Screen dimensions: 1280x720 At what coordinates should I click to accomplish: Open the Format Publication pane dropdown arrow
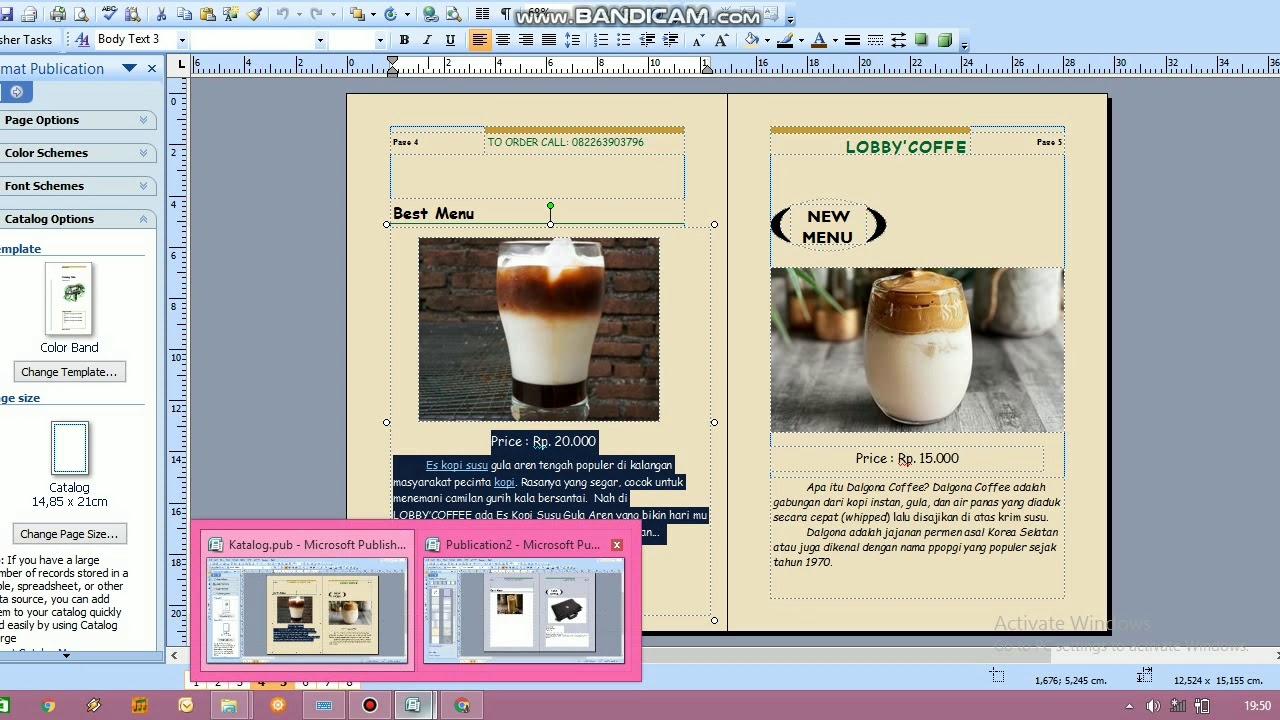pos(130,68)
